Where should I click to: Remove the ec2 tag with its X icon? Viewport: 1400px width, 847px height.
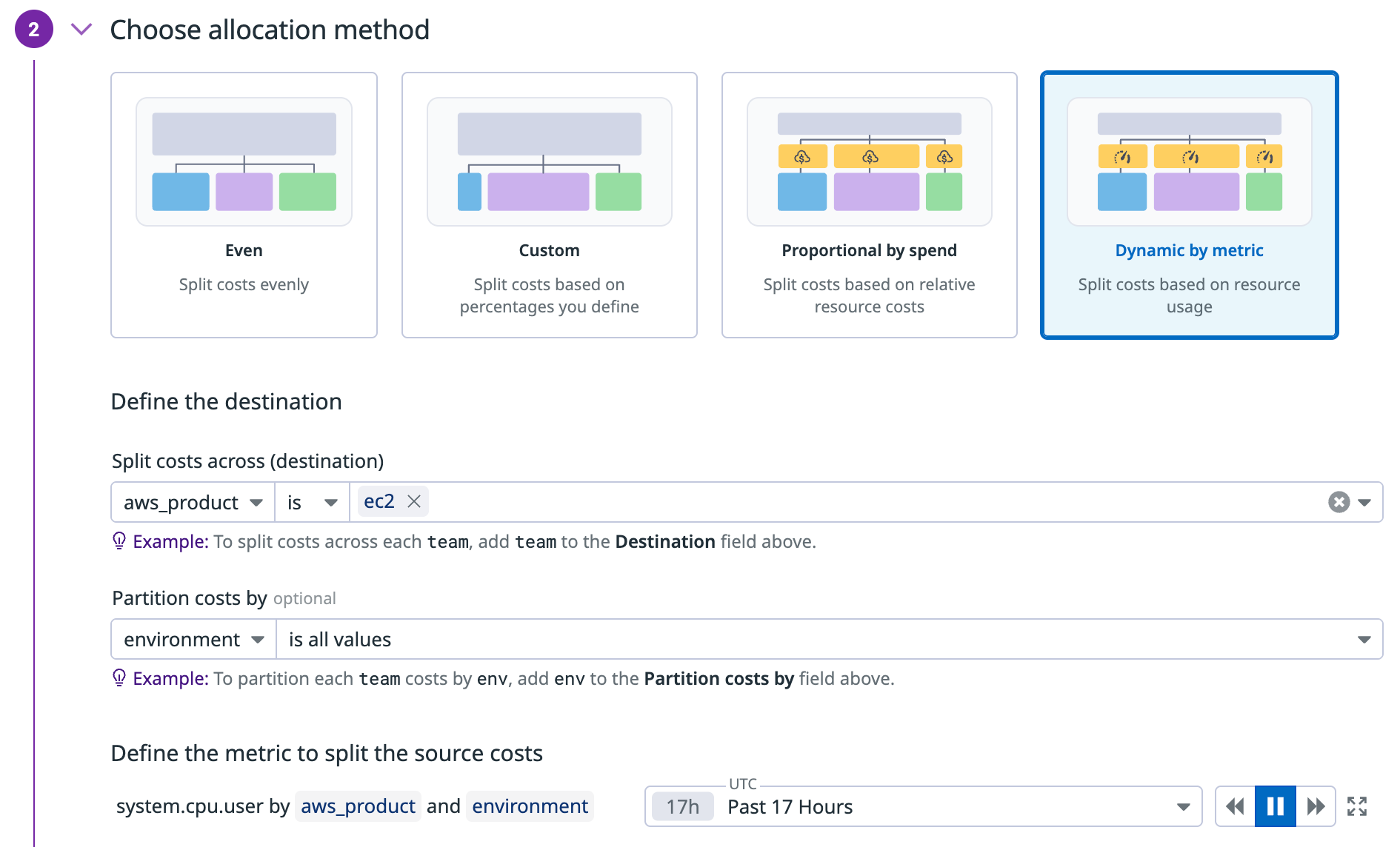(414, 501)
